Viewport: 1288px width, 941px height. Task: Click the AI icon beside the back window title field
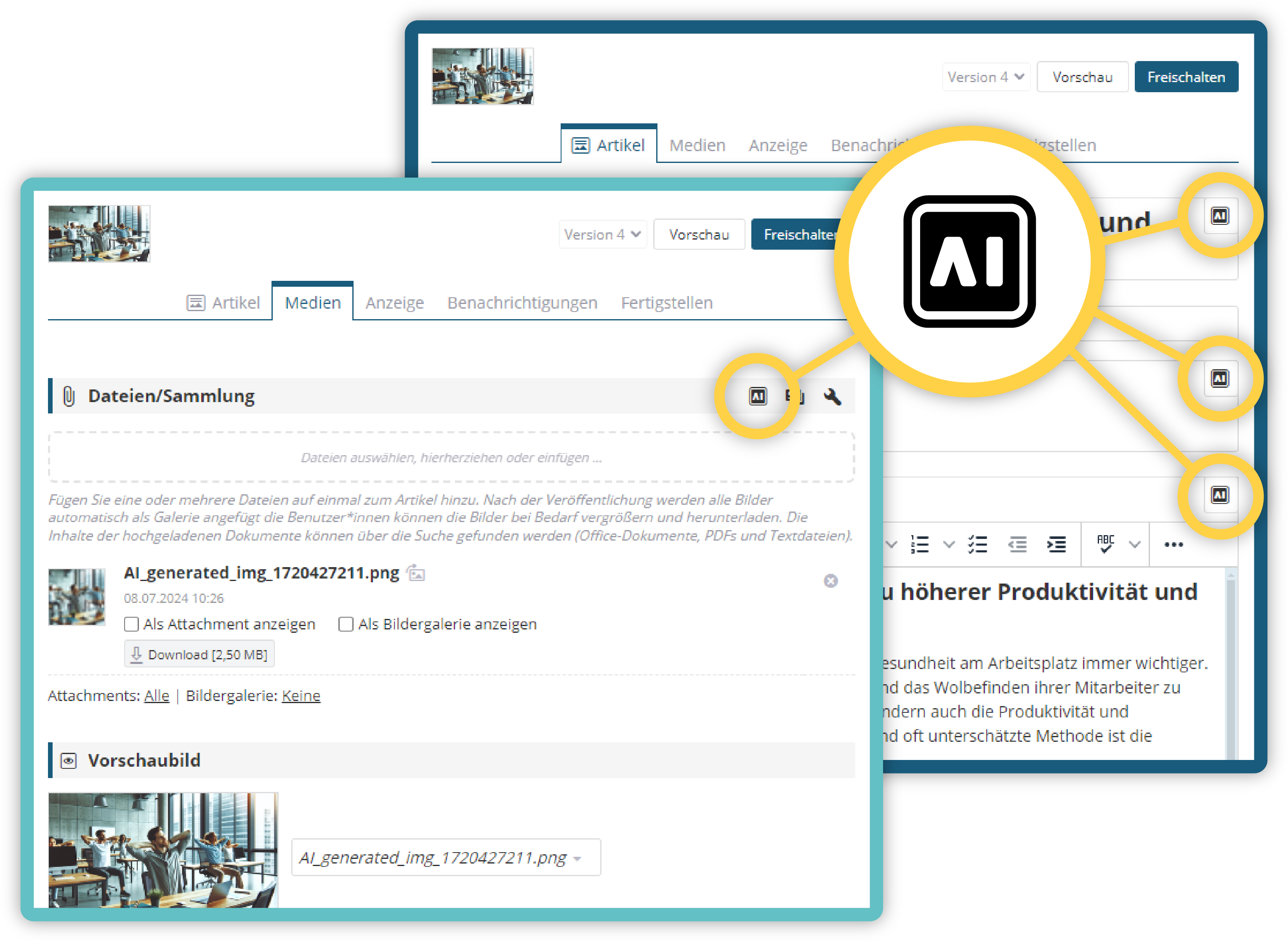[x=1220, y=216]
